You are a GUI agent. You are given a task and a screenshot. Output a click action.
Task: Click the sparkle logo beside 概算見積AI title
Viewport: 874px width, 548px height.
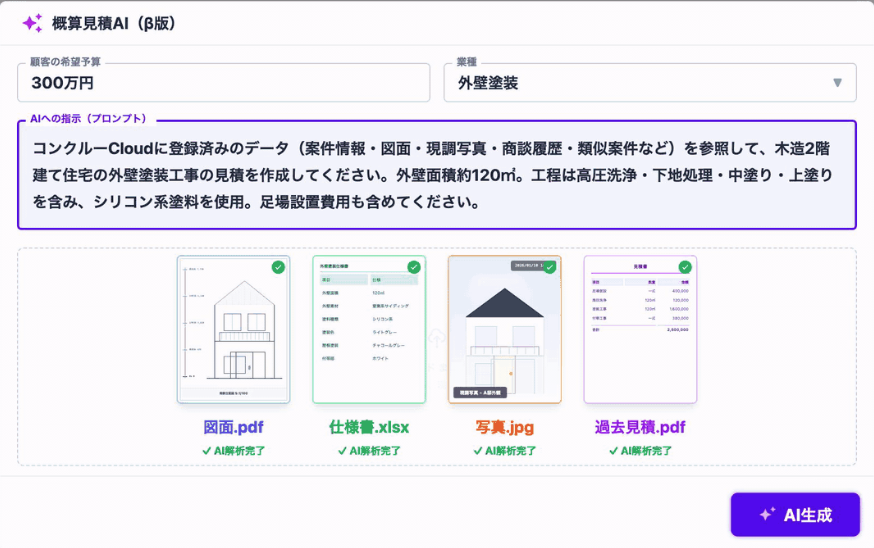click(32, 23)
